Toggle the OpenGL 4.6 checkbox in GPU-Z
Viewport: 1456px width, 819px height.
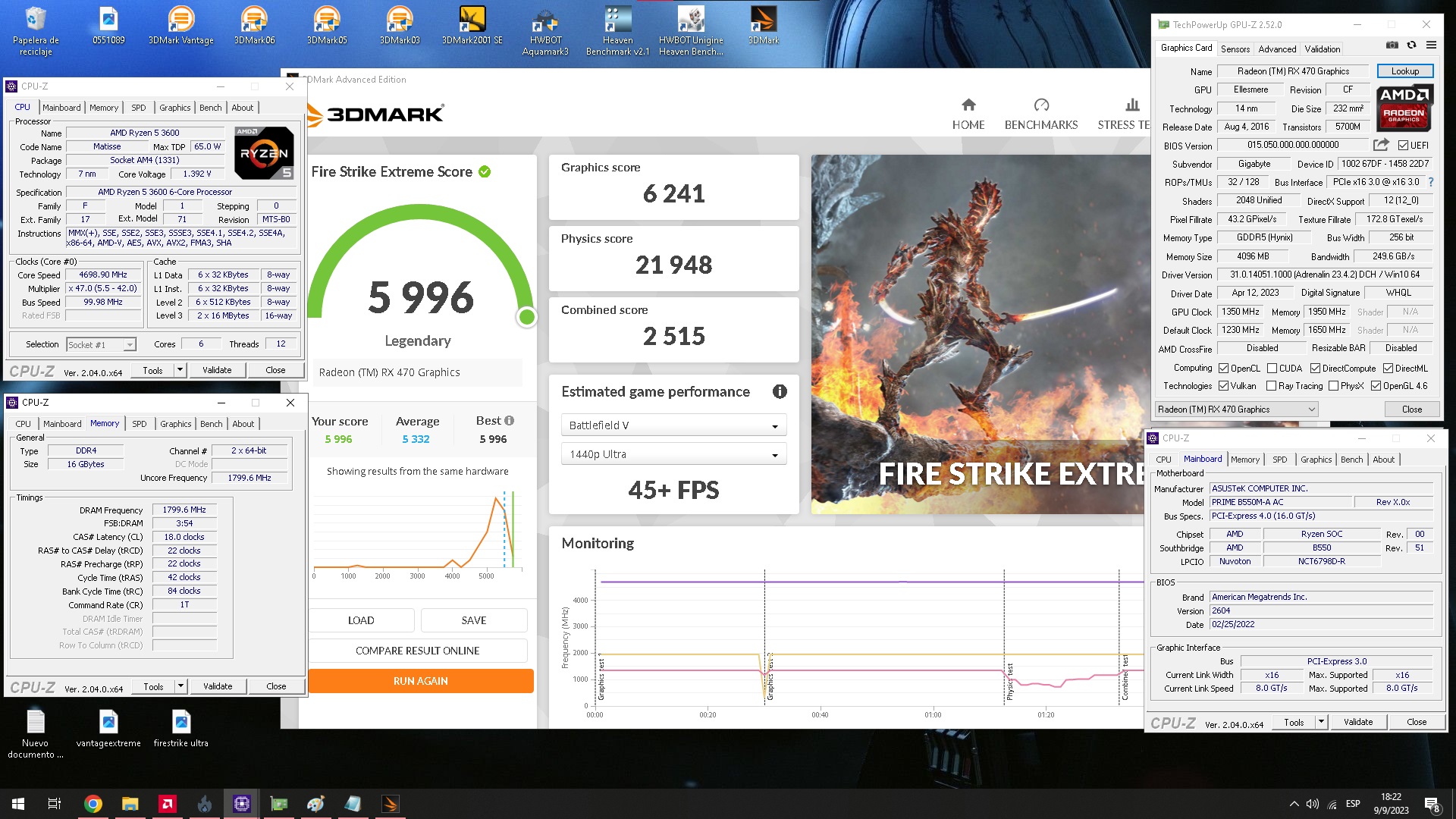(1376, 386)
